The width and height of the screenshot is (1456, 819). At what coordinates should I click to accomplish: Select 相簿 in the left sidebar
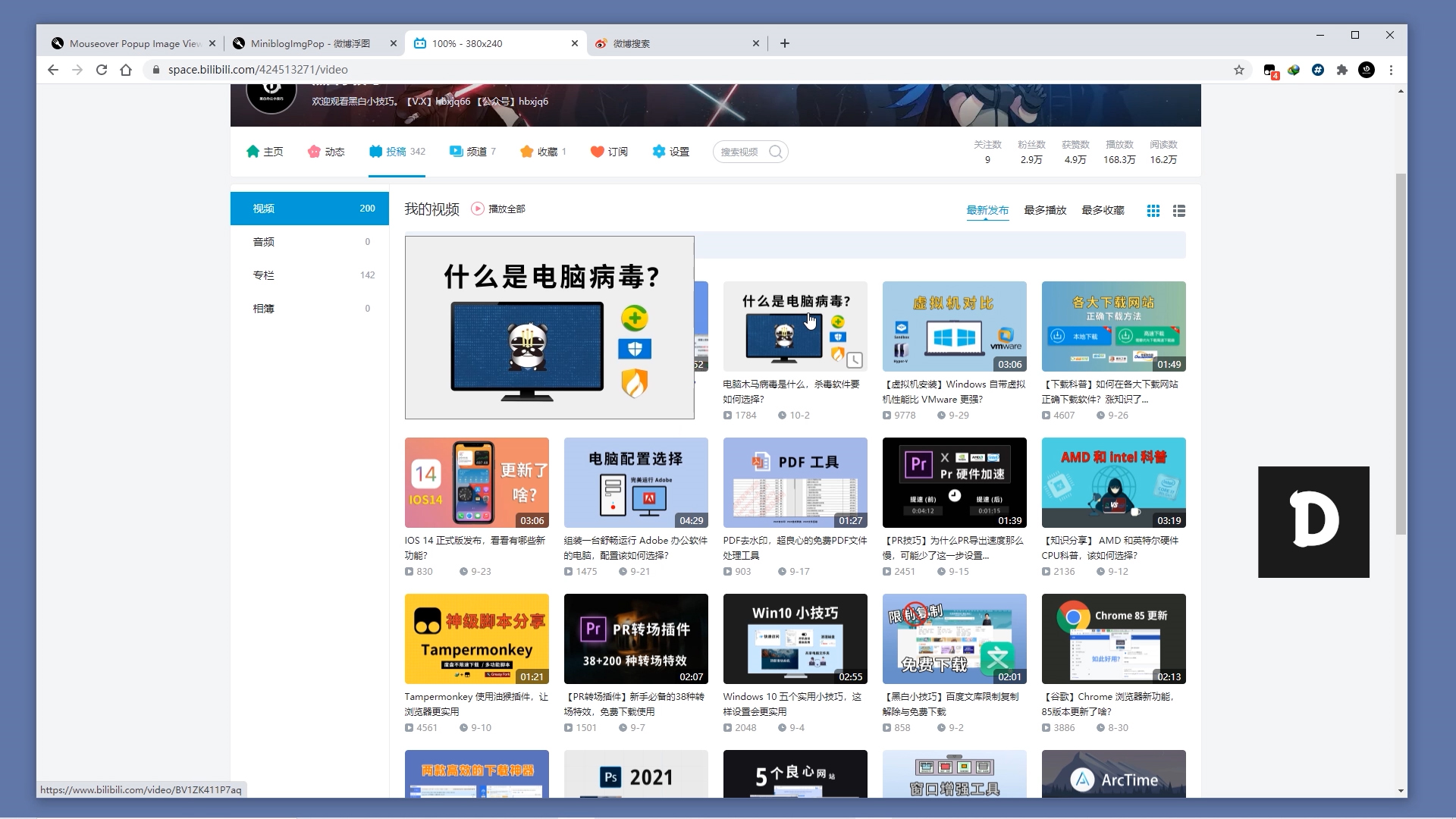click(x=309, y=309)
